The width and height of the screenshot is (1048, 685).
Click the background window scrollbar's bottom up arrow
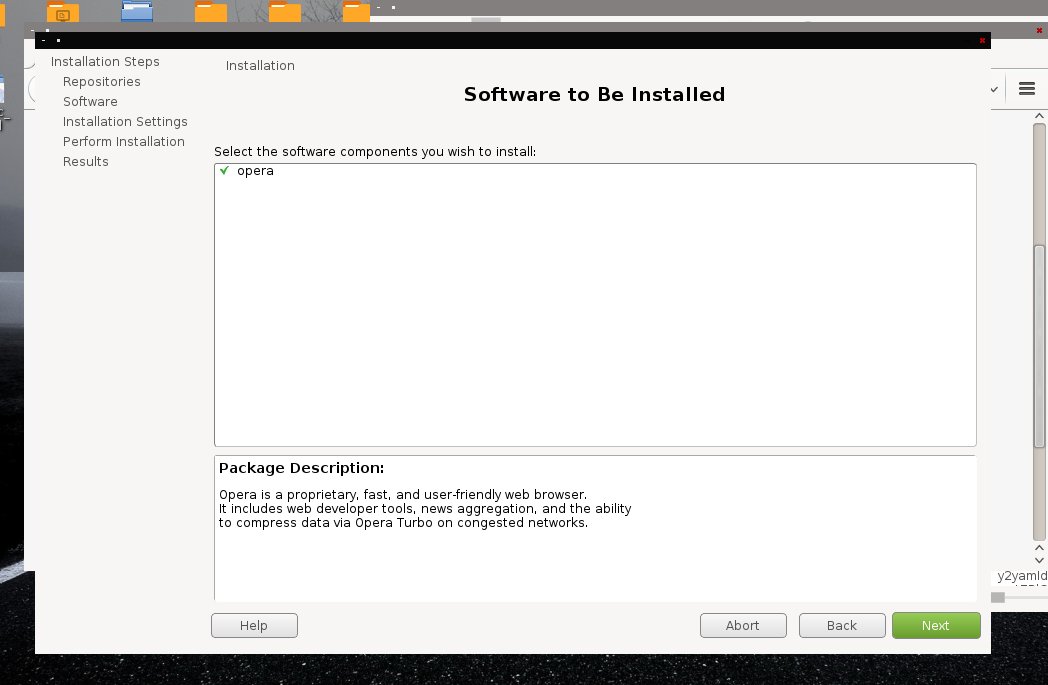[1039, 548]
